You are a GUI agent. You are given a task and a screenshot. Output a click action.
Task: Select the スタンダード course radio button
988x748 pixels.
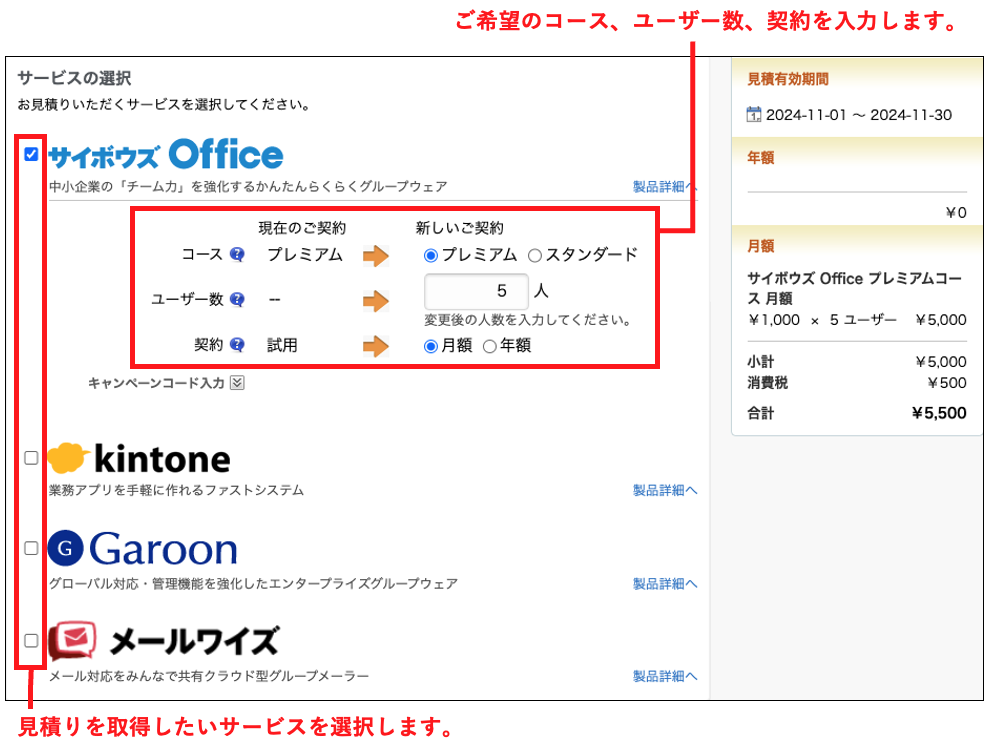[x=535, y=255]
